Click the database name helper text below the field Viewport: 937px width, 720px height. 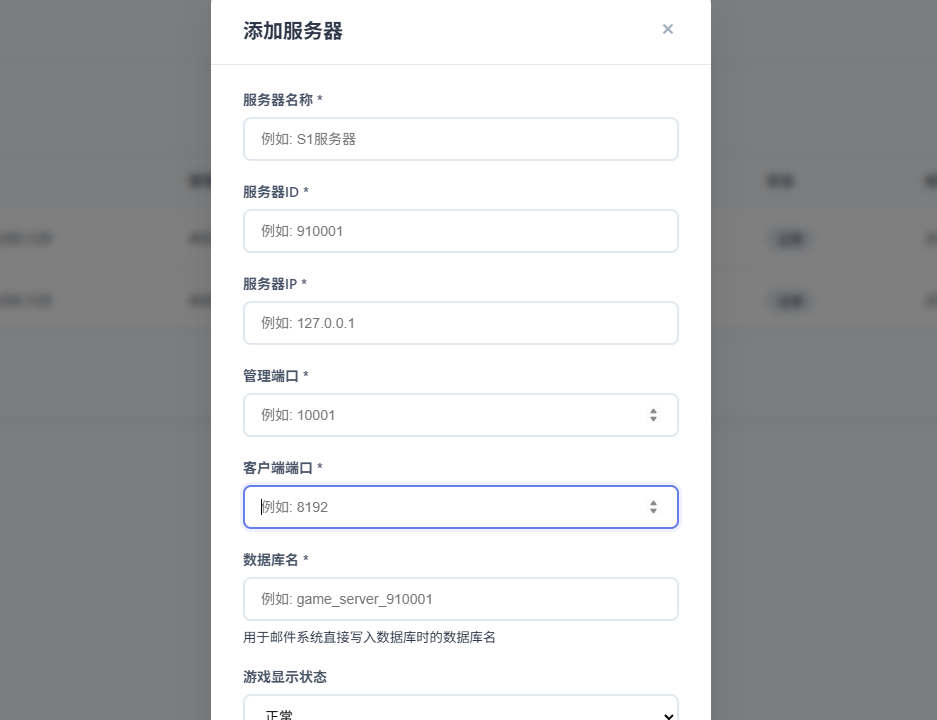click(368, 637)
